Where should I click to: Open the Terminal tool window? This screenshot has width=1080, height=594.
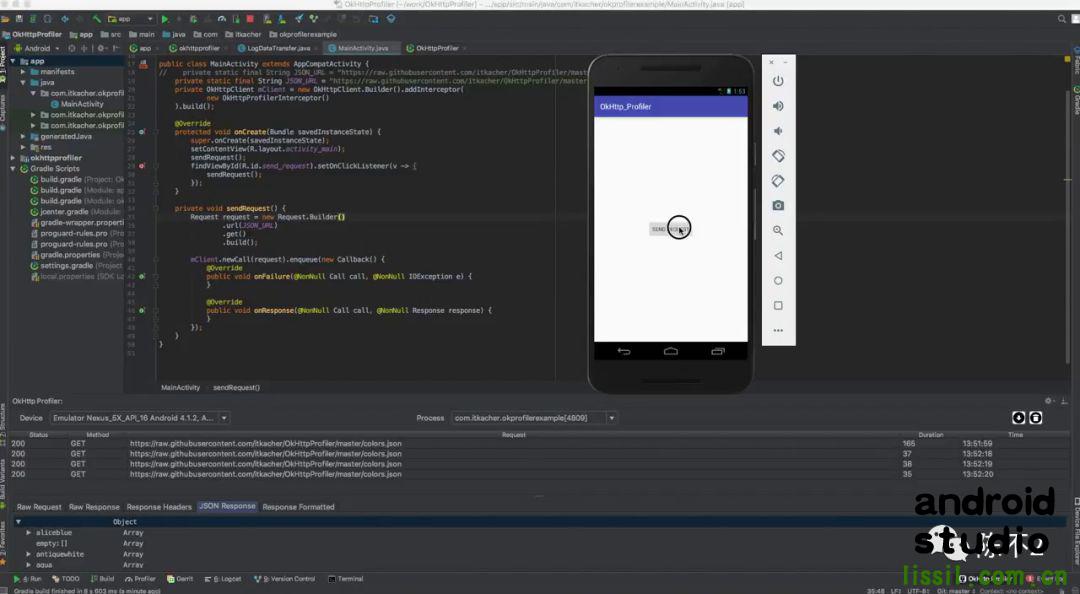[346, 579]
